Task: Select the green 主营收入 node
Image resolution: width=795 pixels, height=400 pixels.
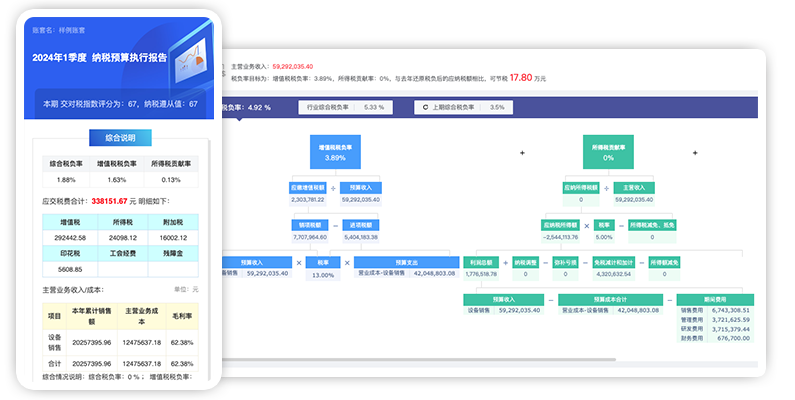Action: click(x=634, y=188)
